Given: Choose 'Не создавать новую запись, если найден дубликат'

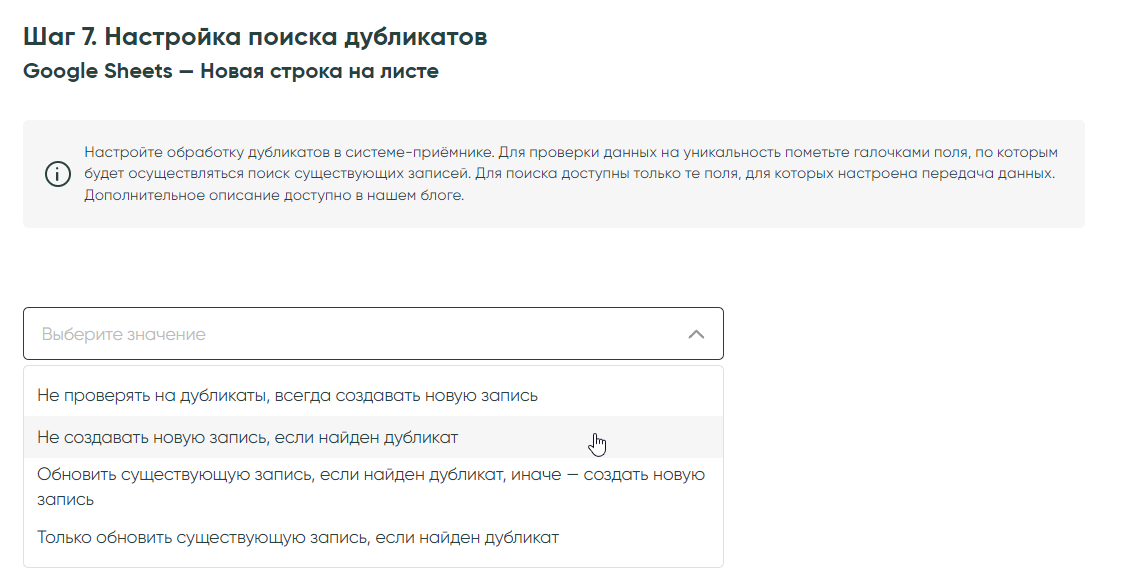Looking at the screenshot, I should click(247, 437).
